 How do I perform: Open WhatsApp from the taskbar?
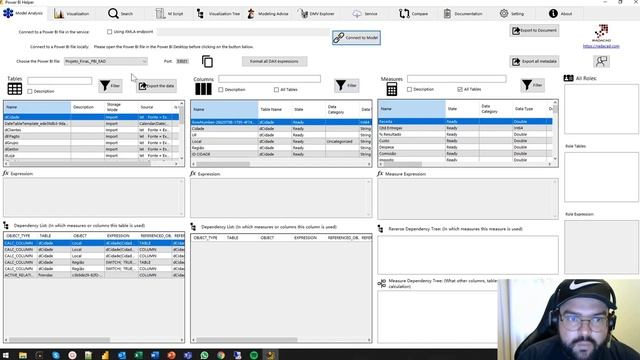[204, 355]
